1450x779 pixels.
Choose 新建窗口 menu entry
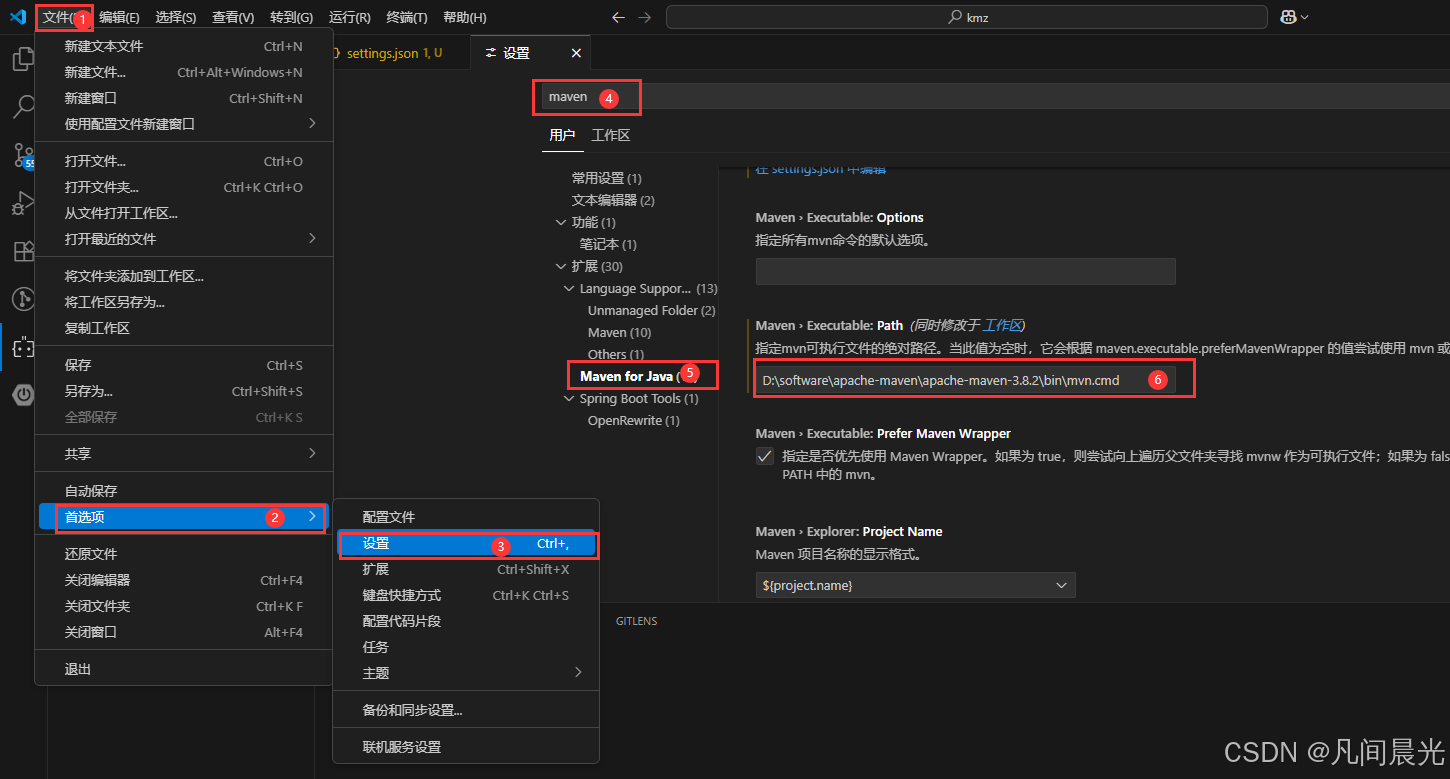(x=184, y=98)
